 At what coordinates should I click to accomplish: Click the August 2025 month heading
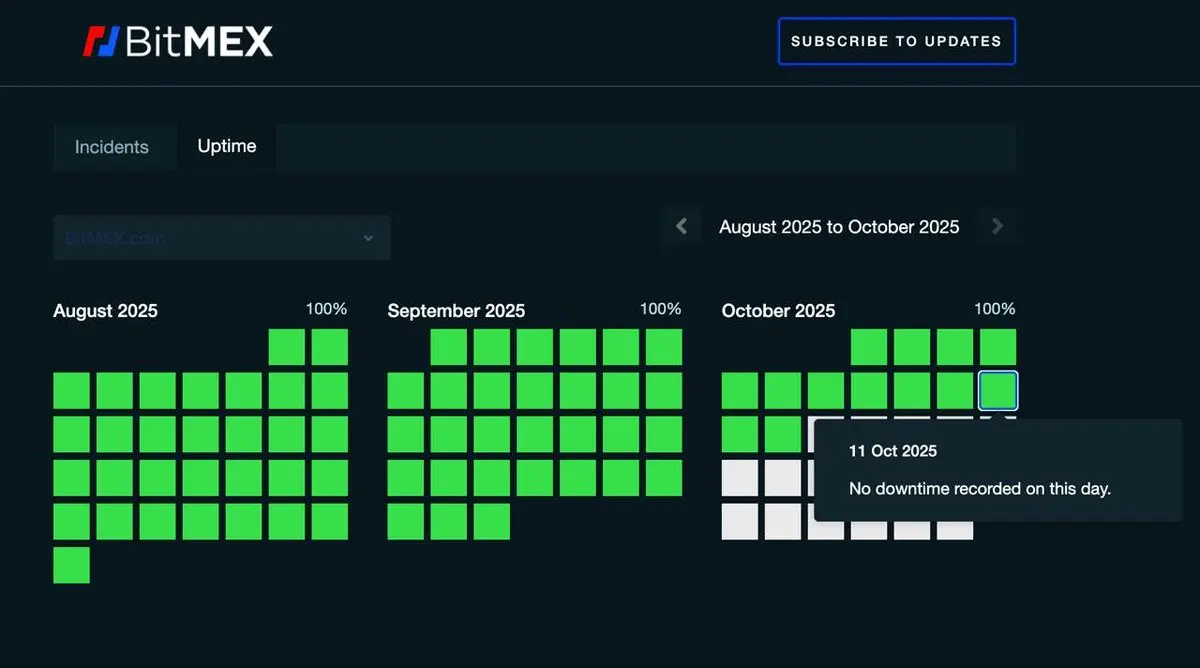click(x=105, y=311)
